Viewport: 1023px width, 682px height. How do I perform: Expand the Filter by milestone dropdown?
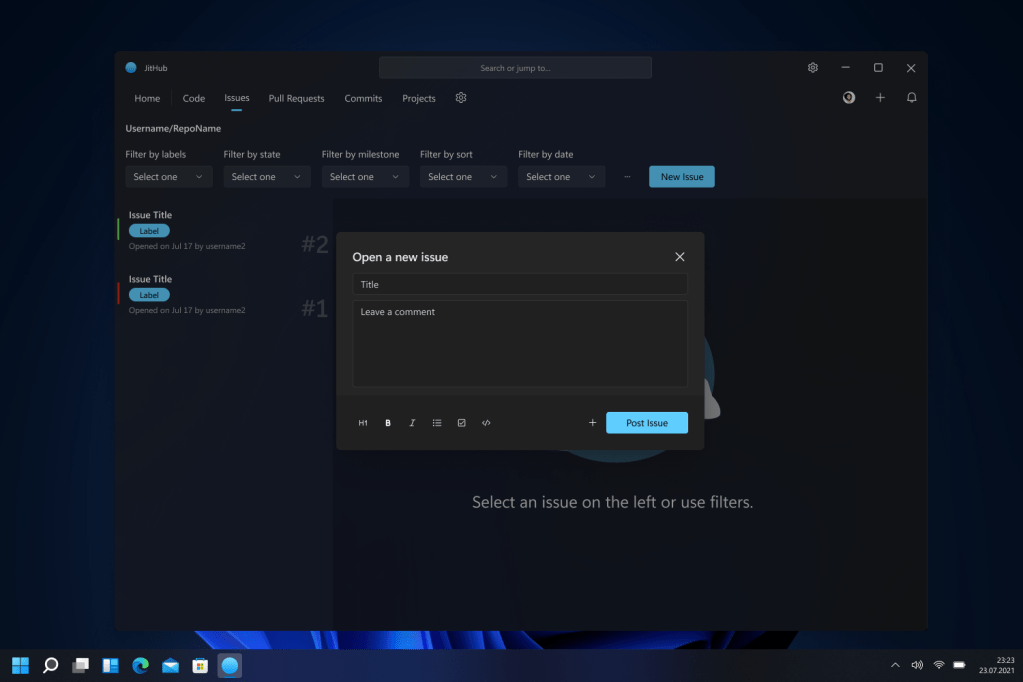point(364,177)
